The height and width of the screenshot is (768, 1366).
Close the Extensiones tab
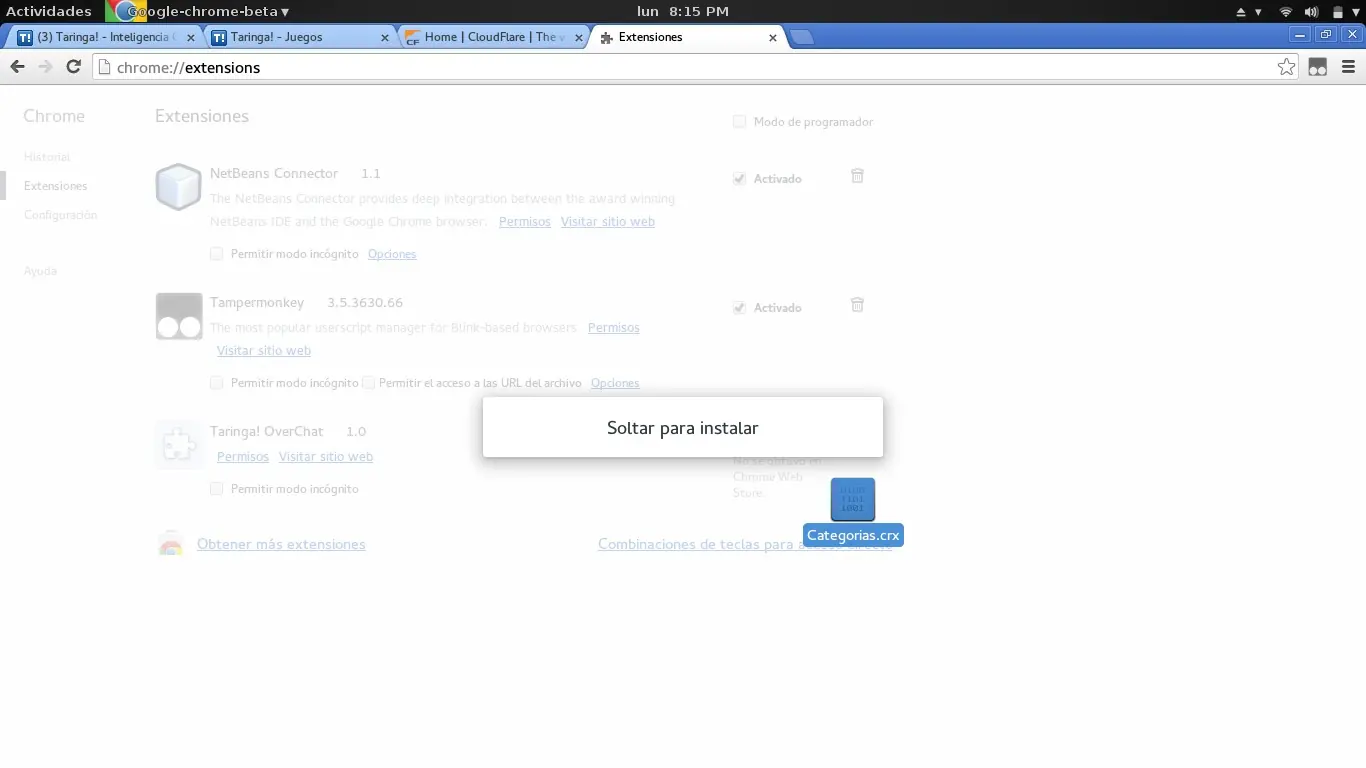coord(772,38)
